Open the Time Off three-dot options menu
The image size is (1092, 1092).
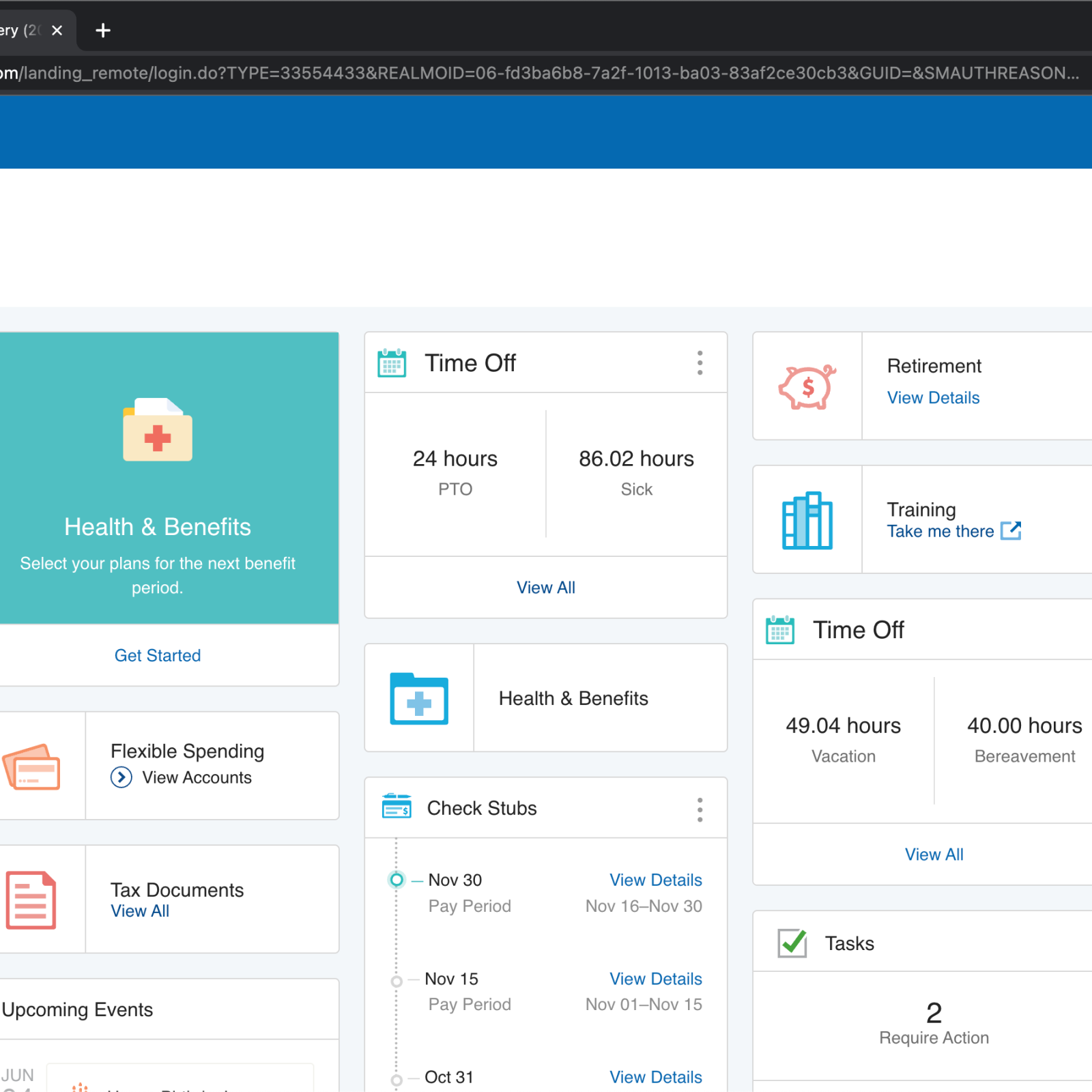click(x=700, y=363)
